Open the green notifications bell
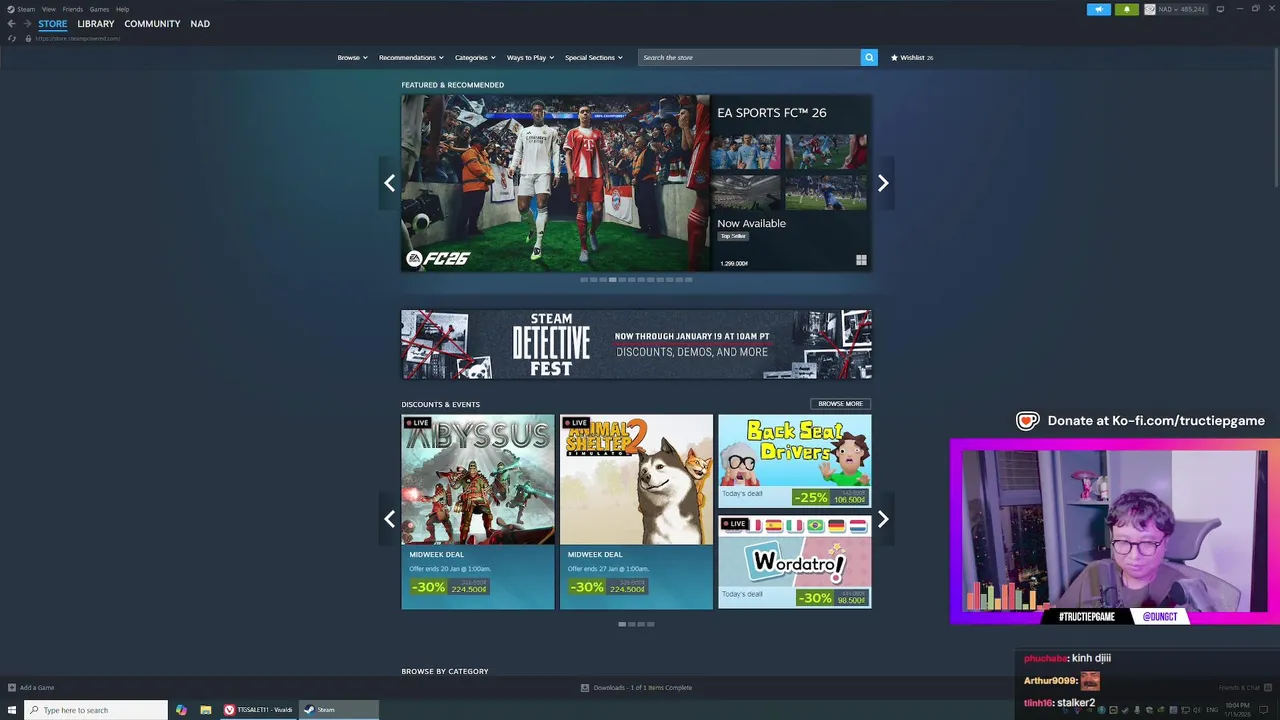 tap(1126, 9)
